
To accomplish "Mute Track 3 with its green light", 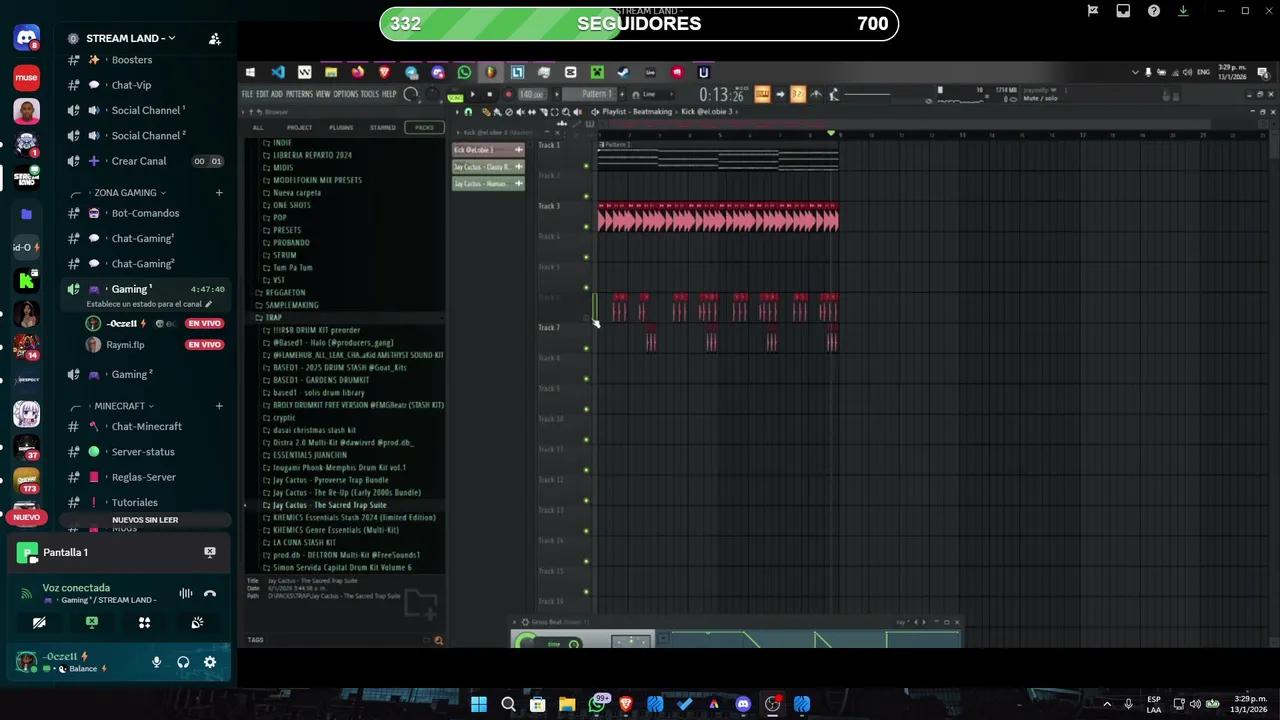I will [x=586, y=227].
